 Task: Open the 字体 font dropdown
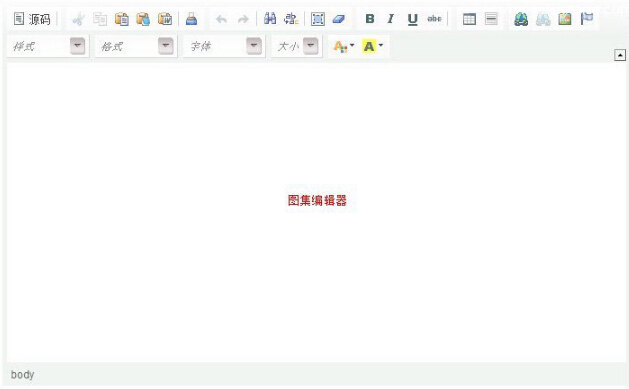click(224, 46)
